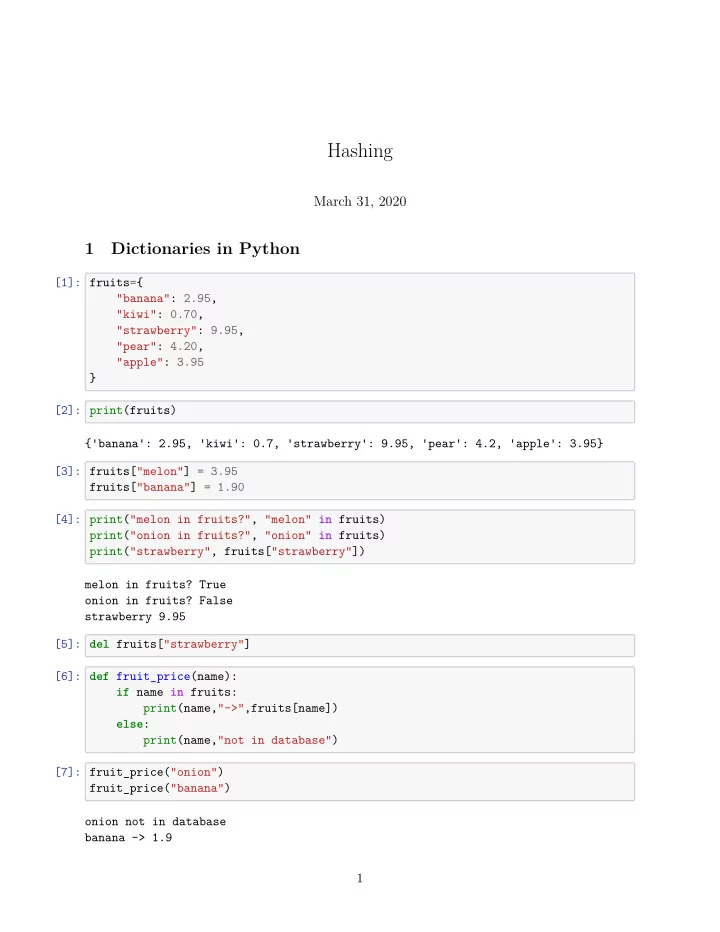Click the print("strawberry", fruits[...]) code line

[227, 552]
